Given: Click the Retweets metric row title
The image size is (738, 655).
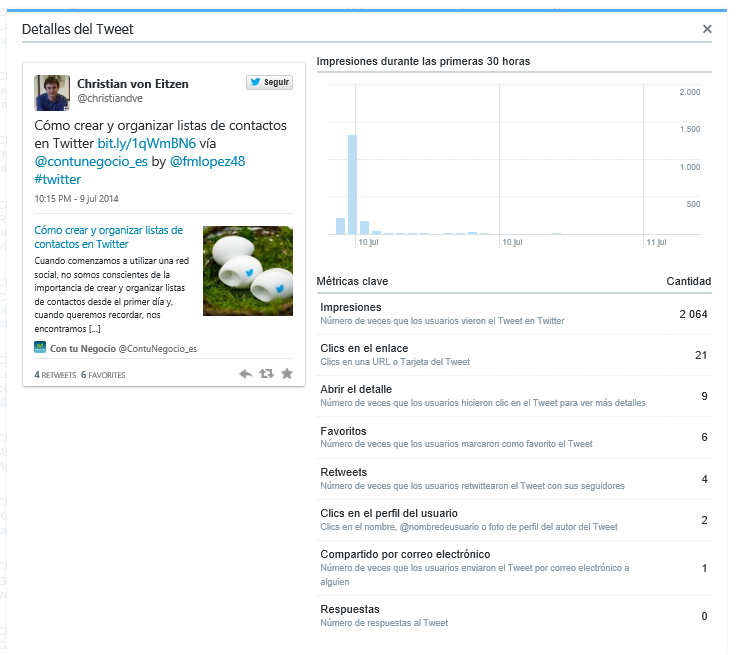Looking at the screenshot, I should tap(344, 472).
